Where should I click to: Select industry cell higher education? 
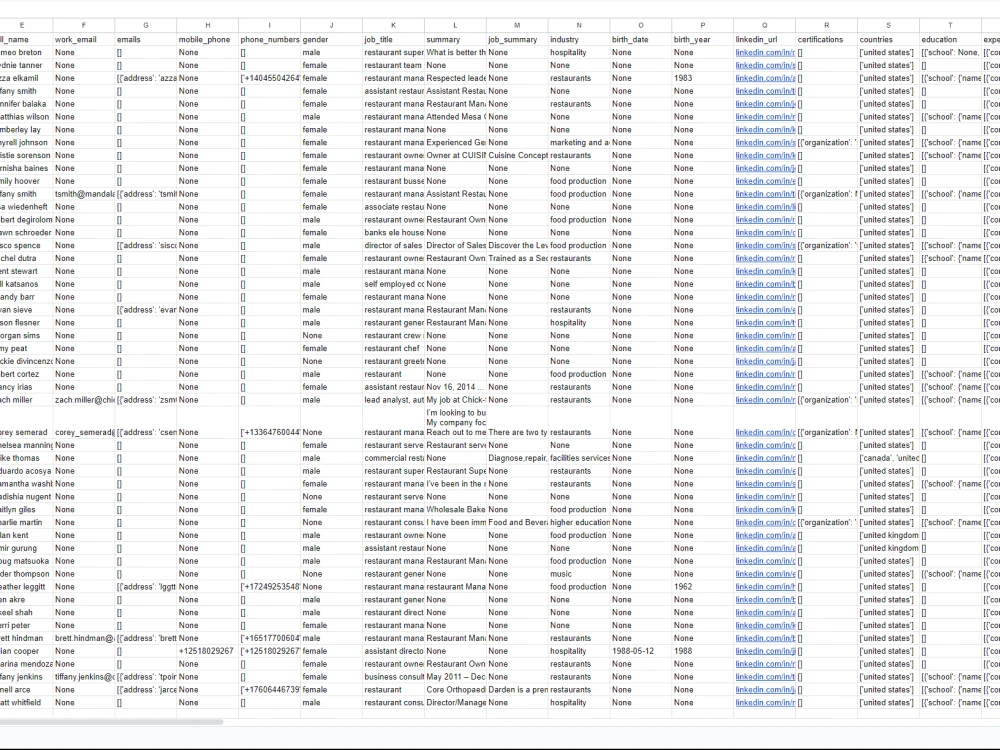click(578, 522)
